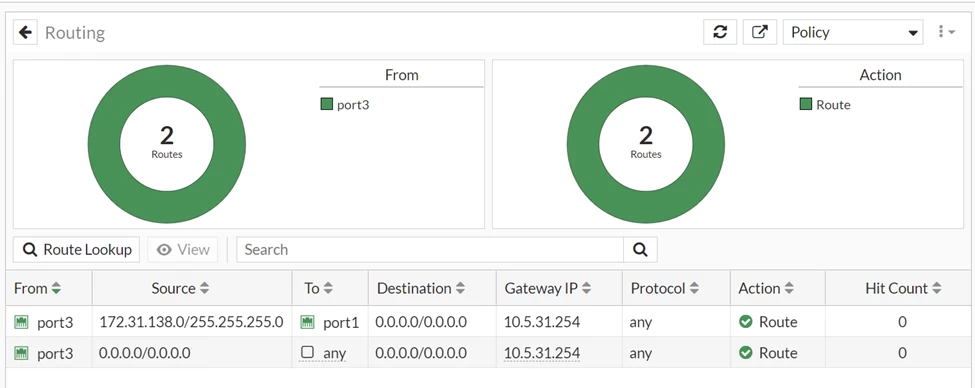The height and width of the screenshot is (388, 975).
Task: Open Route Lookup
Action: pos(76,249)
